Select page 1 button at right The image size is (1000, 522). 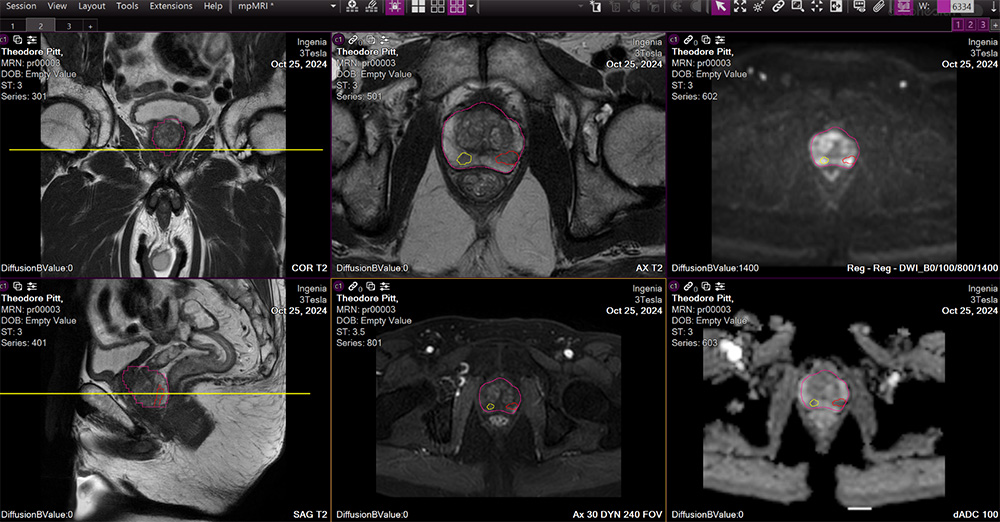tap(957, 24)
